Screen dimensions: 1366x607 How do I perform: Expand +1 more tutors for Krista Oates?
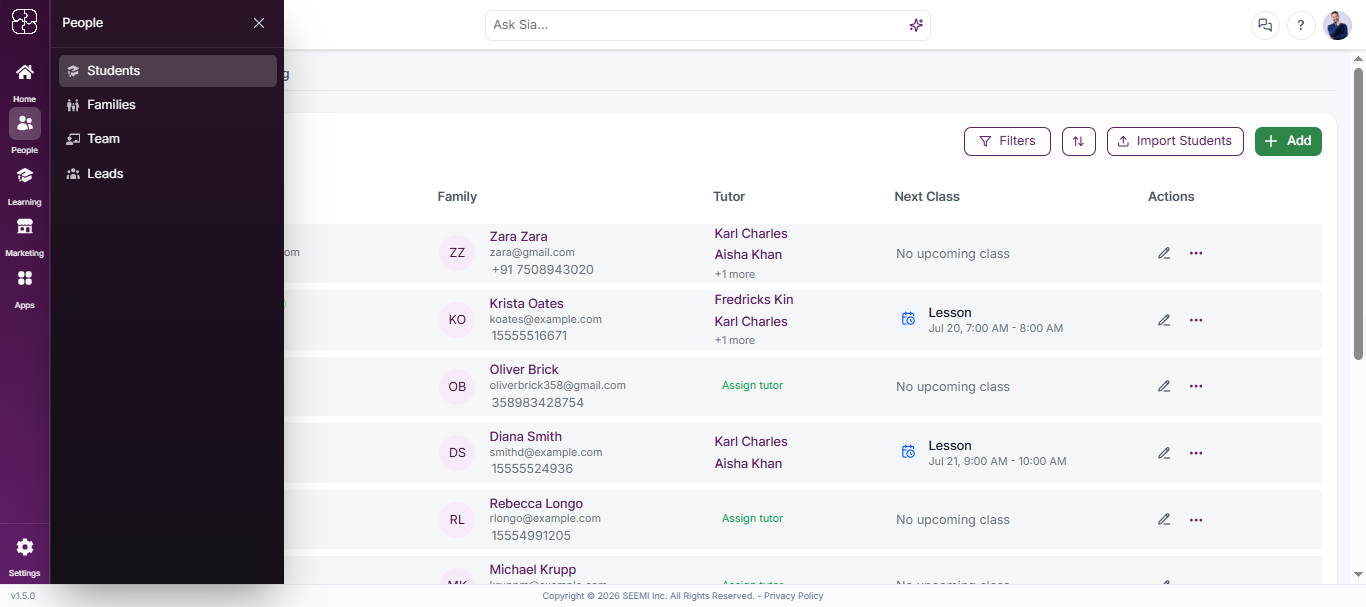click(x=735, y=340)
